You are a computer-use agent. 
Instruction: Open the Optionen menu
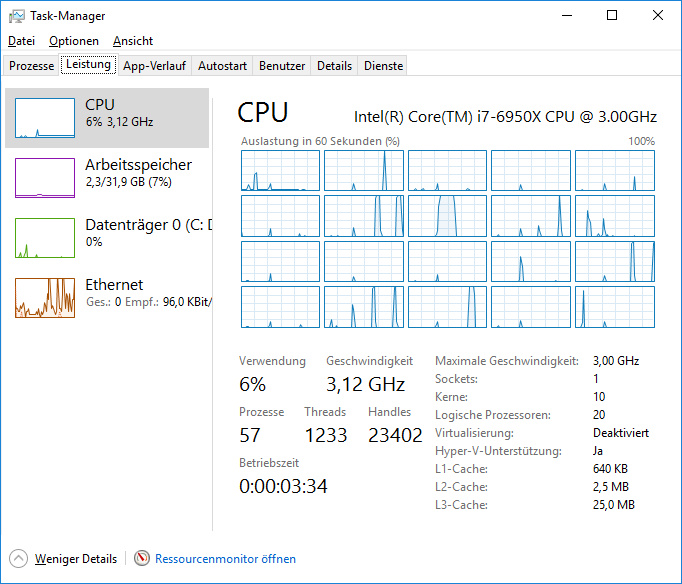pyautogui.click(x=74, y=41)
